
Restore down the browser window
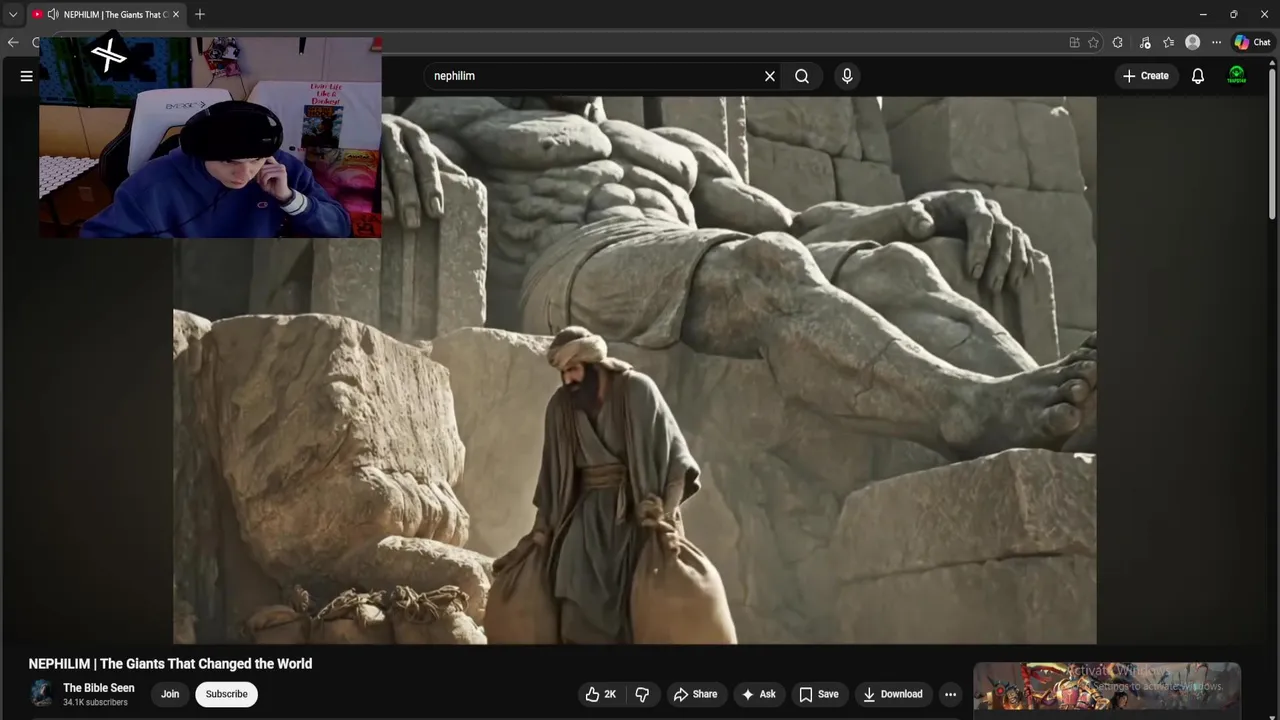click(1233, 14)
